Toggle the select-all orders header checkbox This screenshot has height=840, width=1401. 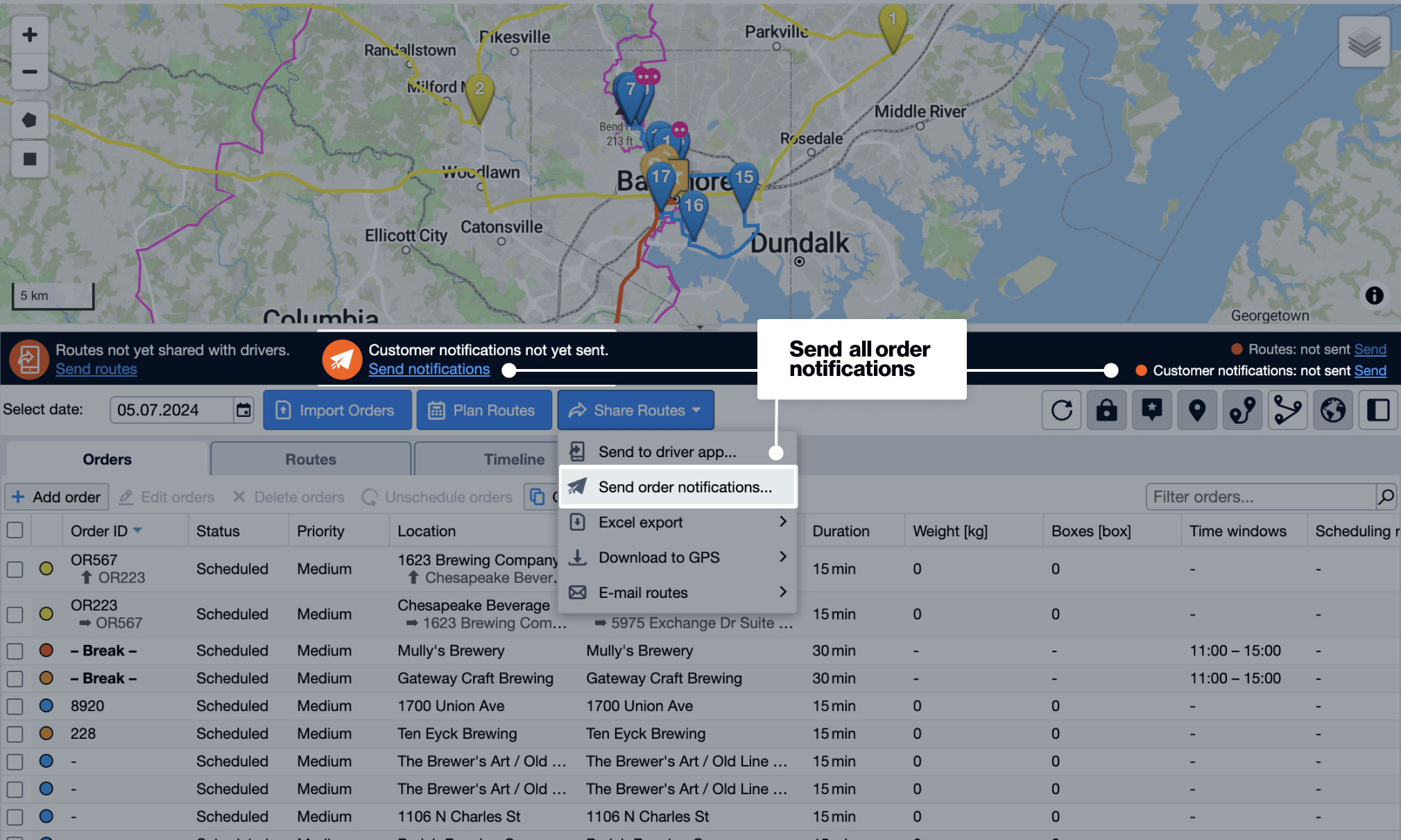point(15,531)
